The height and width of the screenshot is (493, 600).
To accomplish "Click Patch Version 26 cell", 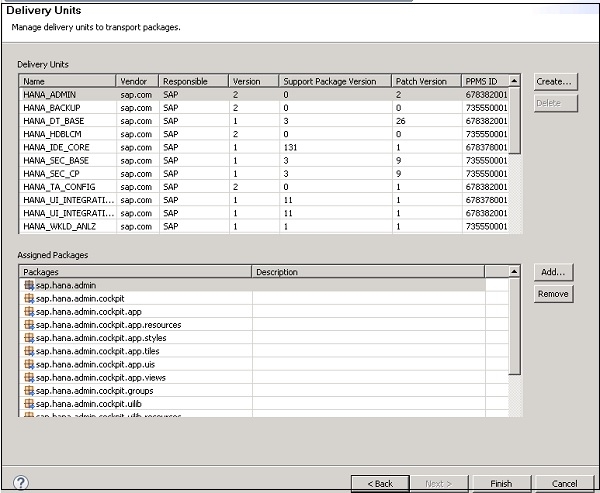I will click(x=427, y=121).
